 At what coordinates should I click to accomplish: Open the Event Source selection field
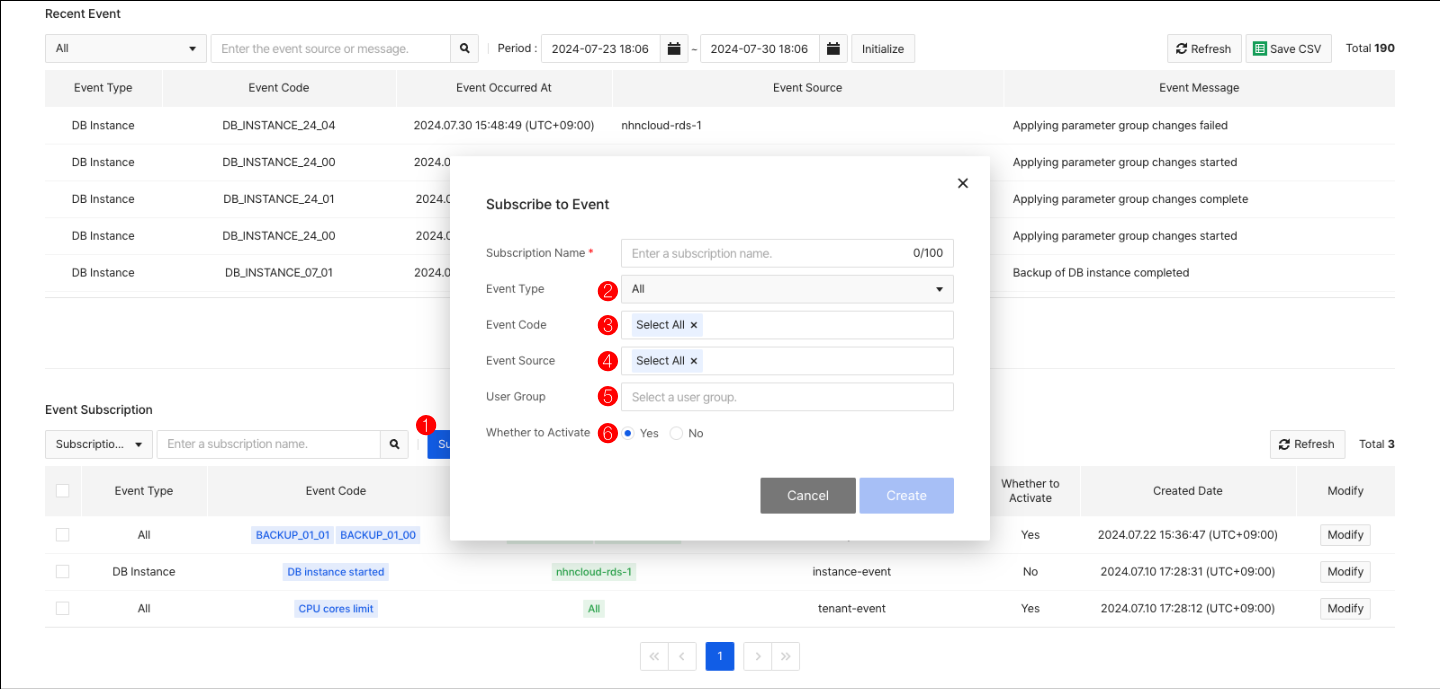pos(787,361)
